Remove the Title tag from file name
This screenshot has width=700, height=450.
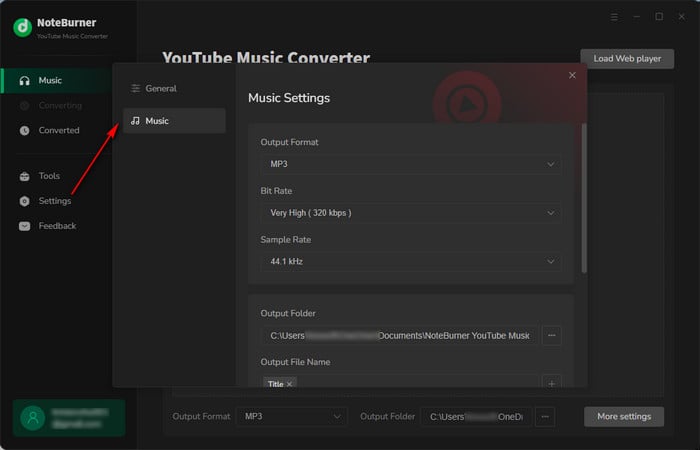pyautogui.click(x=290, y=384)
